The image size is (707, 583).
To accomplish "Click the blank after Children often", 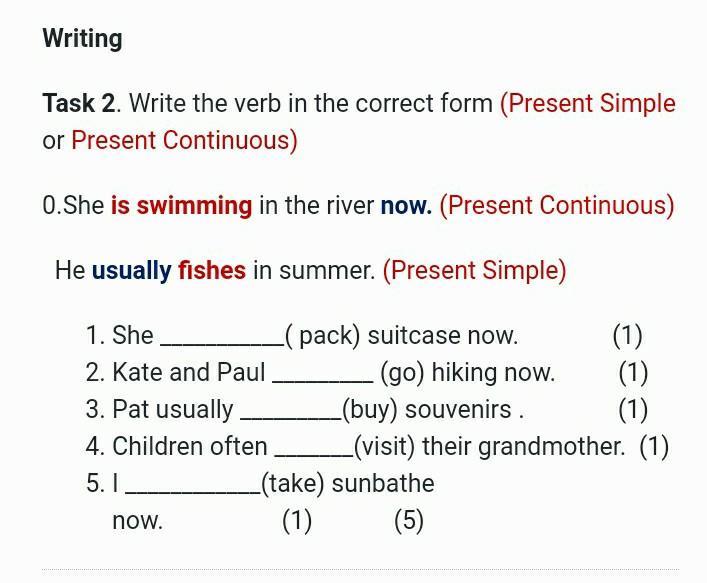I will (x=312, y=448).
